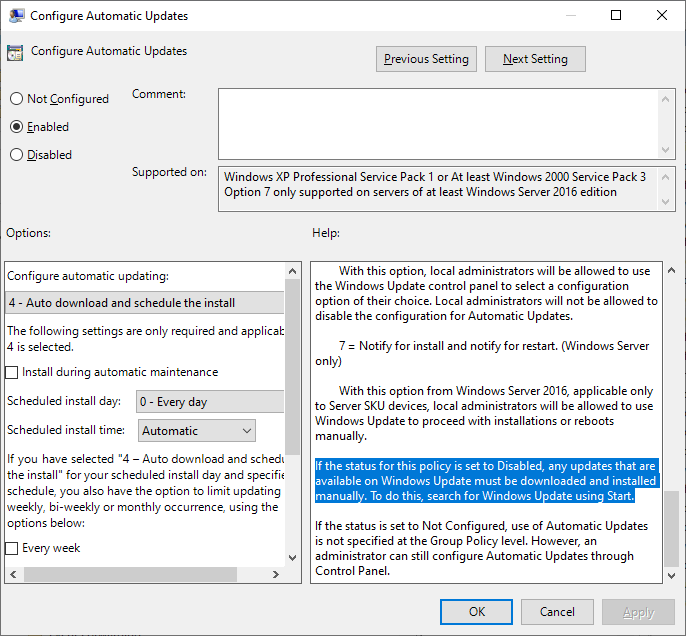
Task: Click the highlighted Disabled status help paragraph
Action: point(486,481)
